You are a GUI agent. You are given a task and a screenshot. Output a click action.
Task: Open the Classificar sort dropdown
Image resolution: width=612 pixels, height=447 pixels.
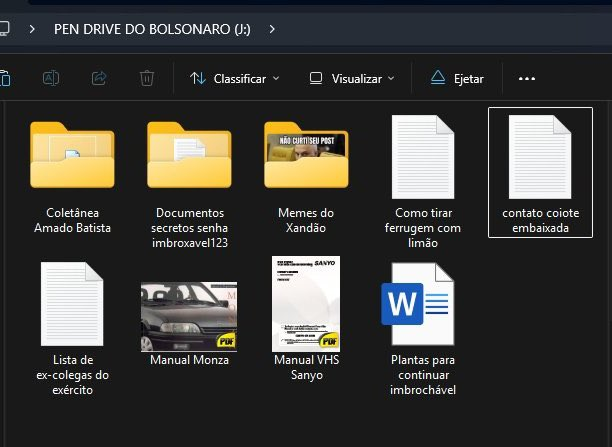click(x=235, y=78)
